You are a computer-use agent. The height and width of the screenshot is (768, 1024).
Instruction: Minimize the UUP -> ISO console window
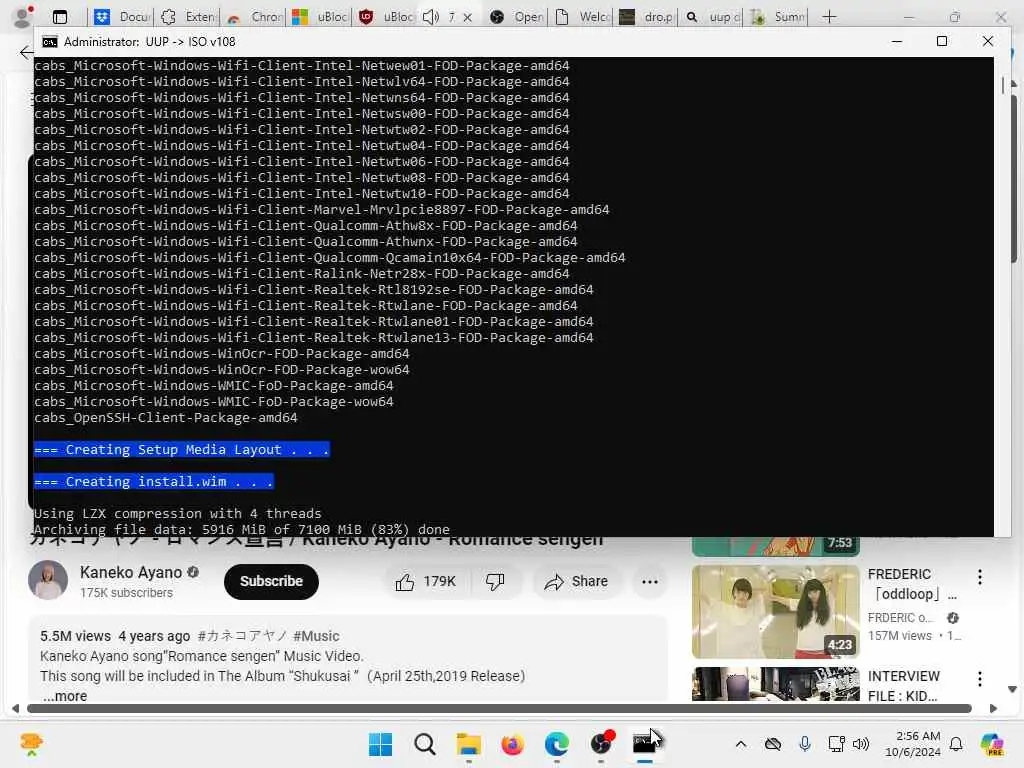897,41
